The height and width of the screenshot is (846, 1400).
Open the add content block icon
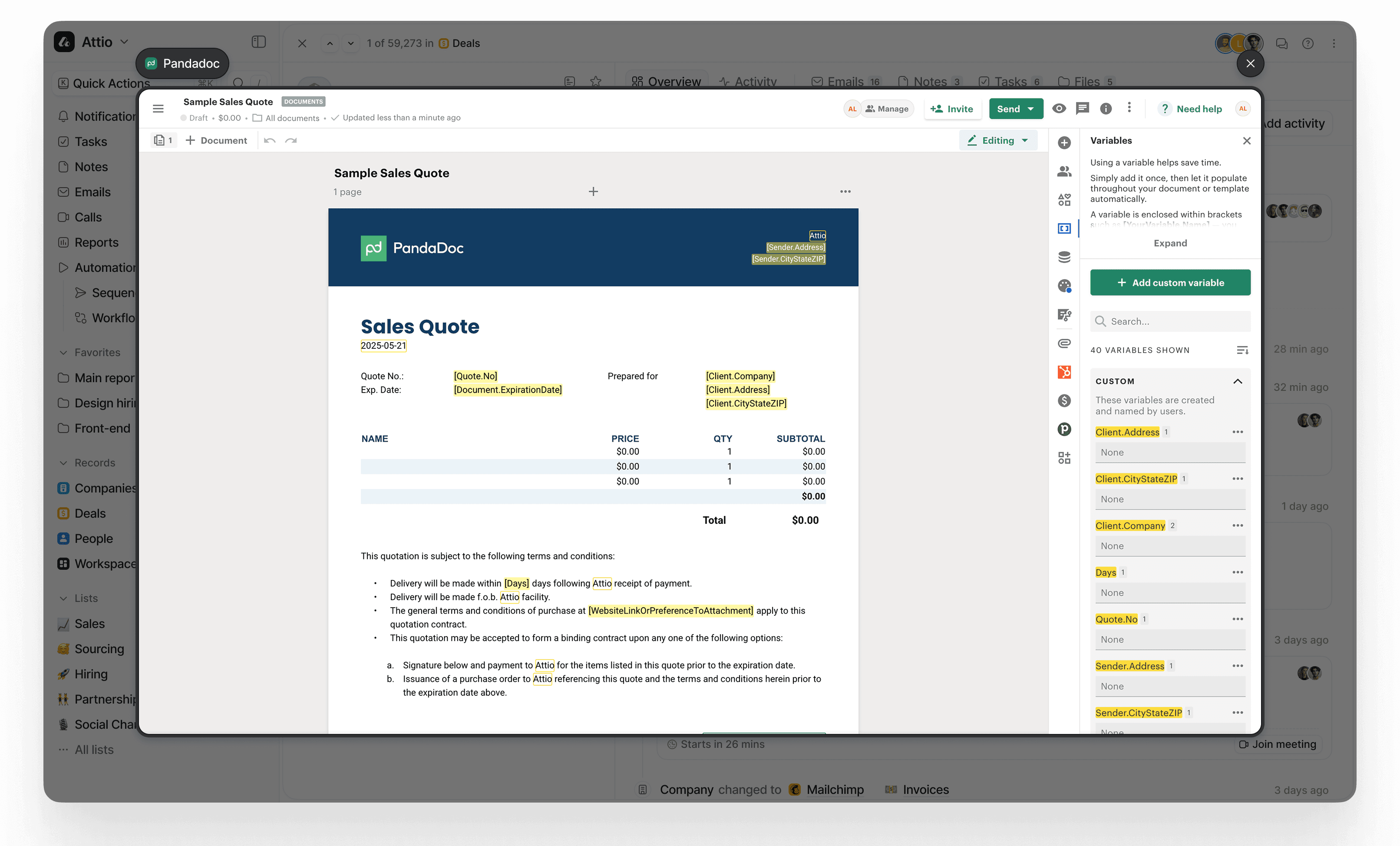[1064, 142]
